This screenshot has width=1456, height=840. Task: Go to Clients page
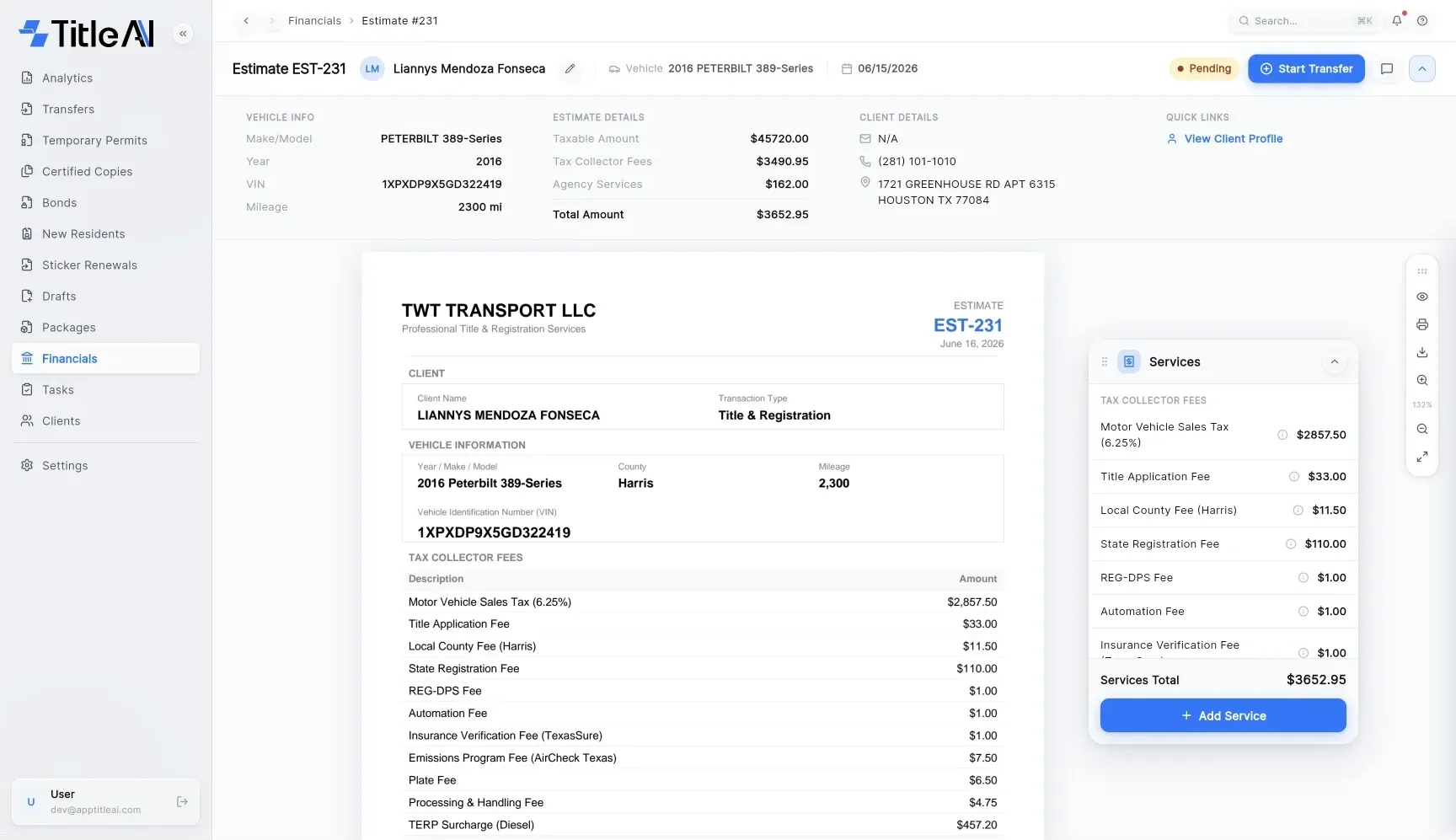pyautogui.click(x=105, y=421)
